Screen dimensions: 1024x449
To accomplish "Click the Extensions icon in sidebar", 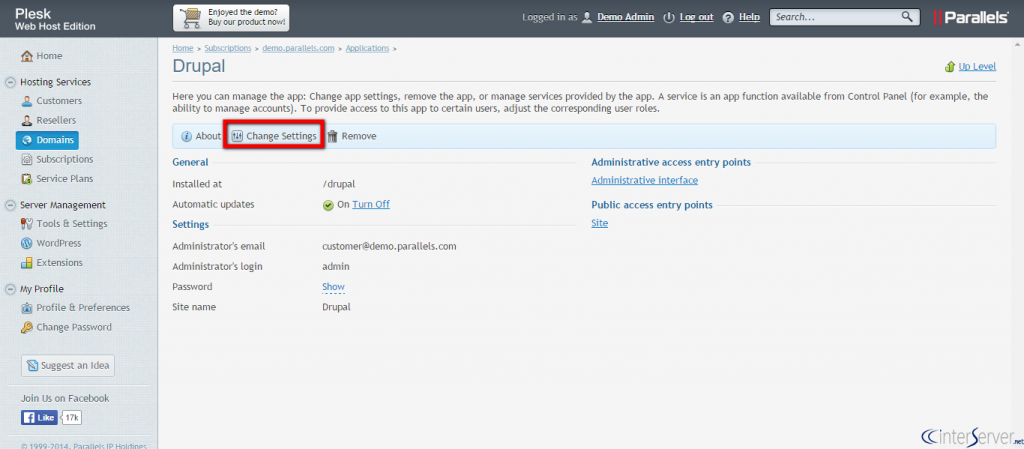I will click(27, 263).
